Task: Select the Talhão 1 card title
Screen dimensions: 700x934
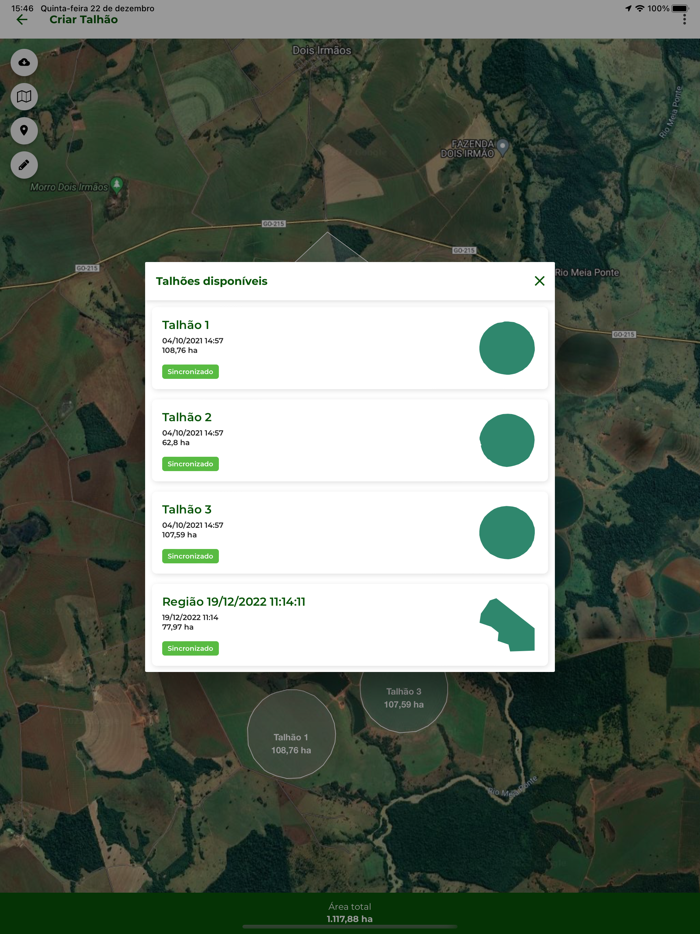Action: (185, 325)
